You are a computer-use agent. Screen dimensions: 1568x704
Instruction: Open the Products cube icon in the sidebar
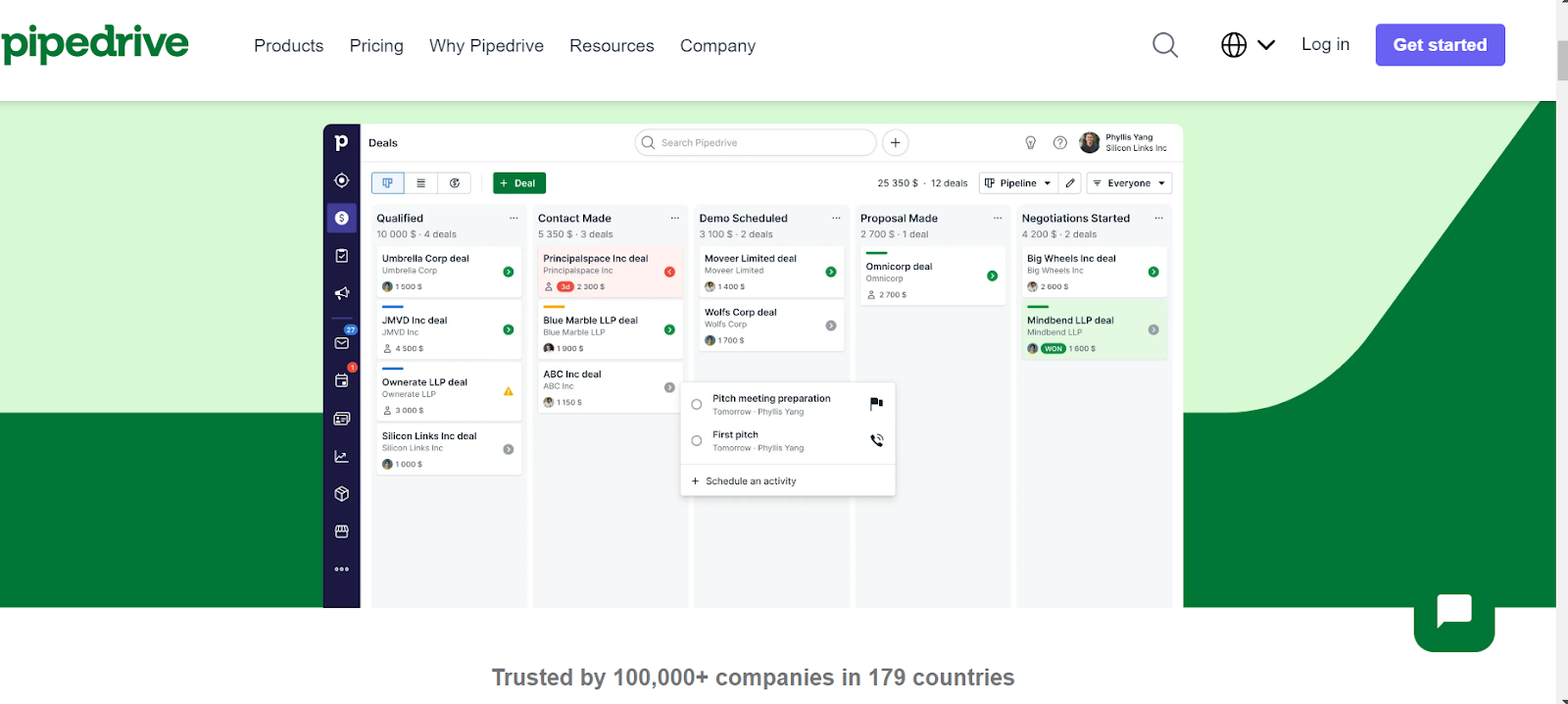[x=341, y=493]
